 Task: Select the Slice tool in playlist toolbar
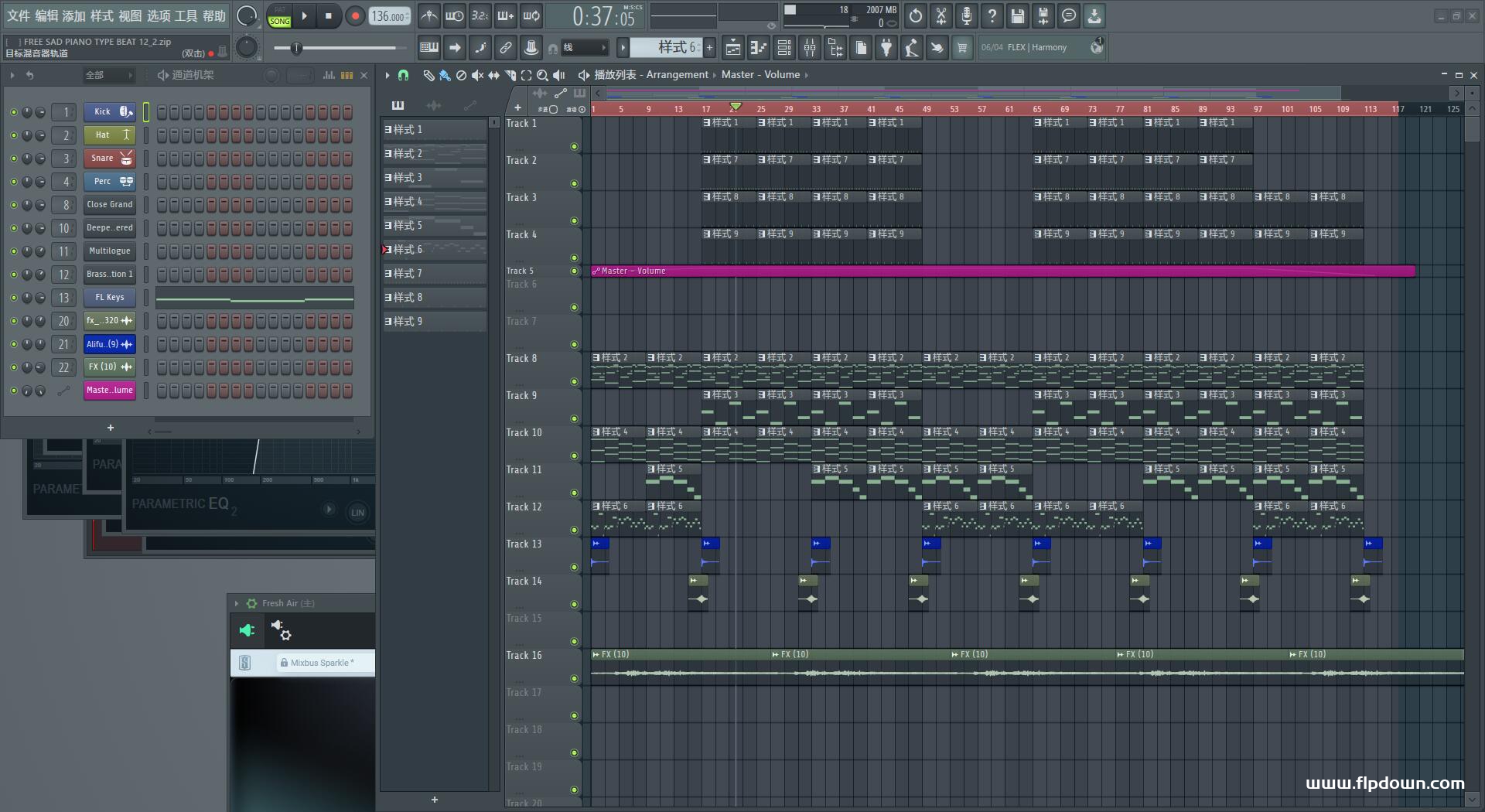click(510, 75)
